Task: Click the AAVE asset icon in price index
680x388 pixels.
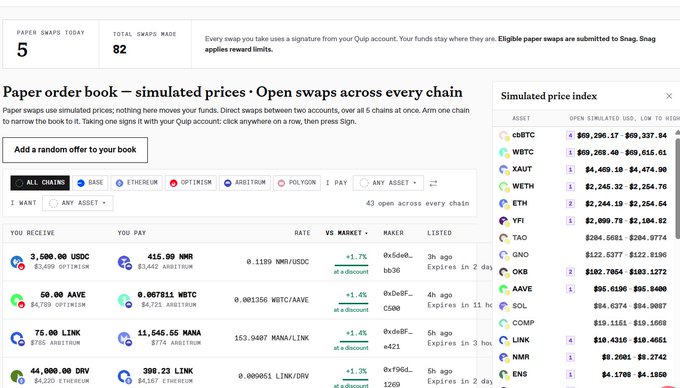Action: [x=504, y=289]
